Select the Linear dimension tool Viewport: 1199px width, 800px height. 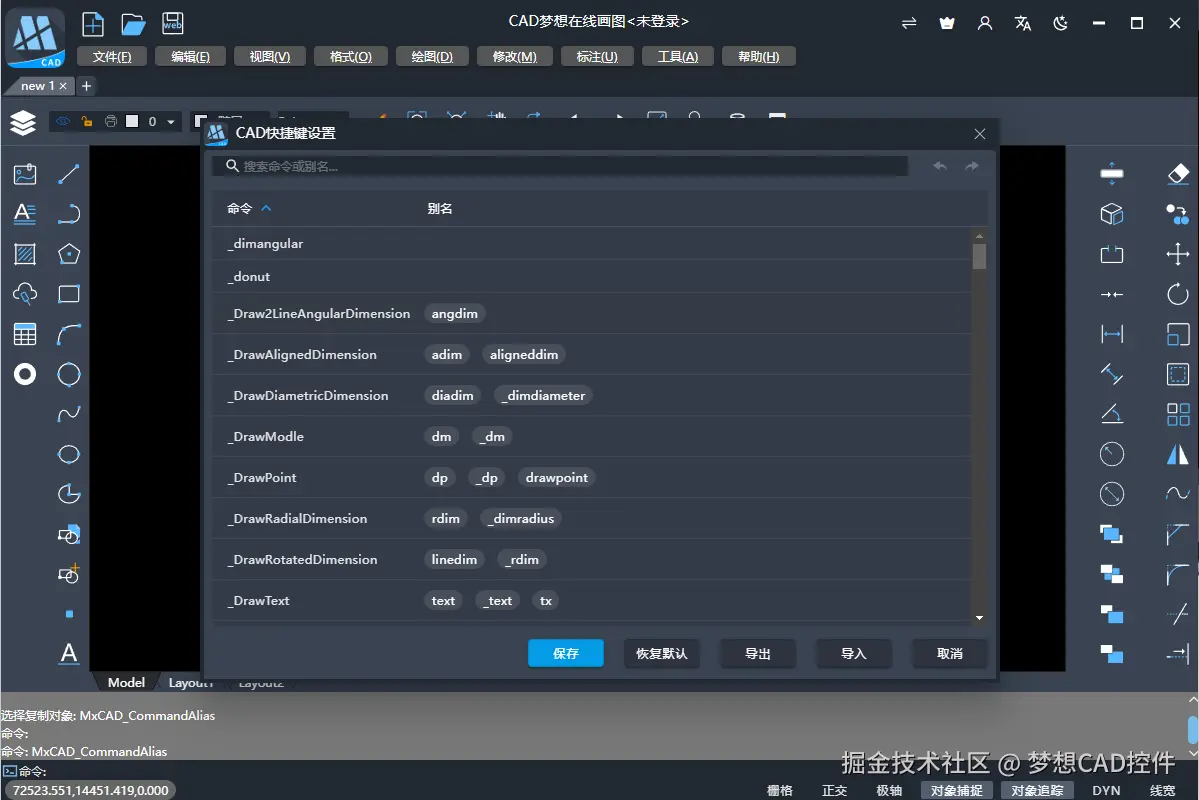coord(1112,334)
